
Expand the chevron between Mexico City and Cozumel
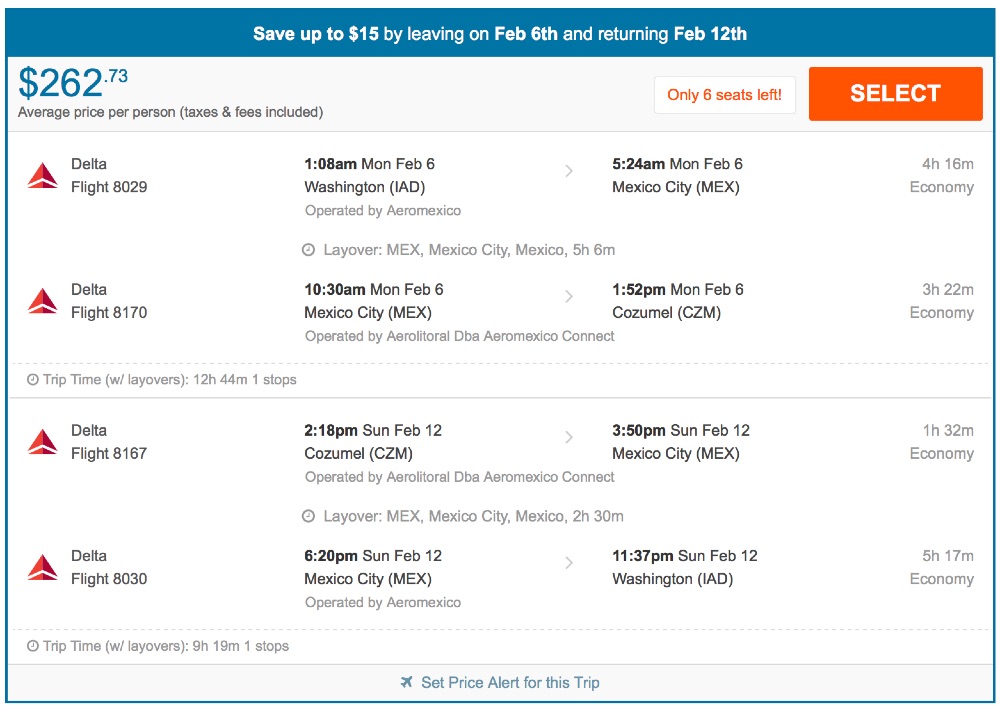569,297
